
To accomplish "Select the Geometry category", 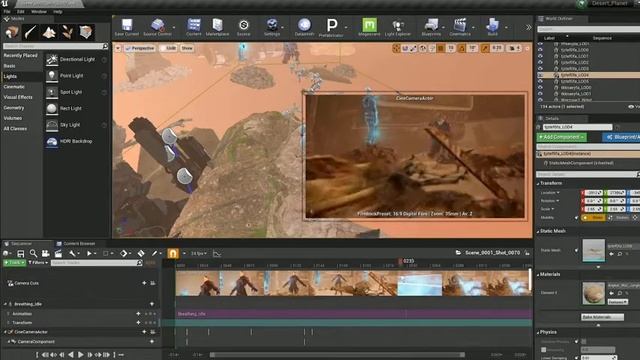I will pyautogui.click(x=14, y=108).
